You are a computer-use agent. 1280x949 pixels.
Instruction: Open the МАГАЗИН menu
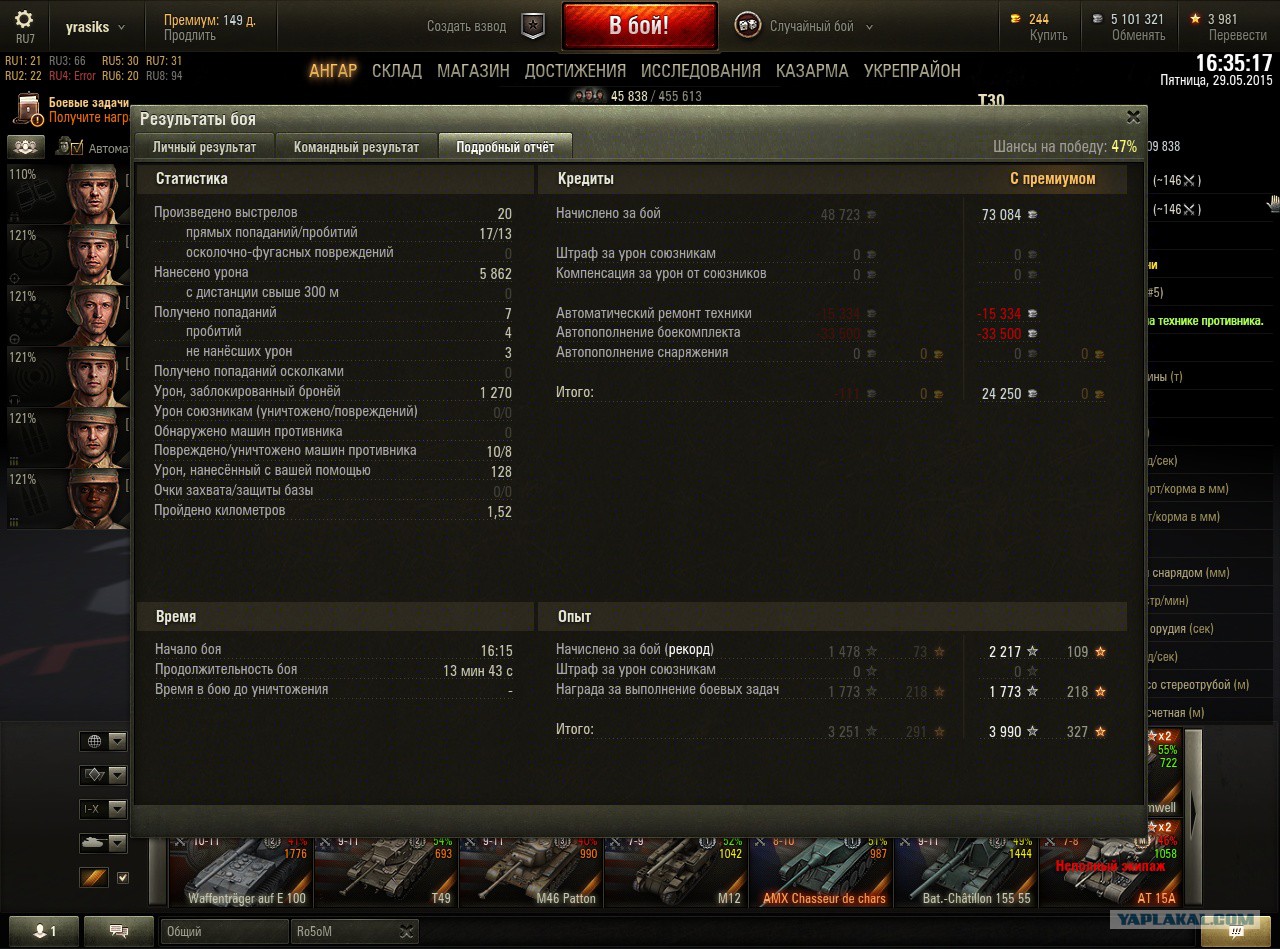coord(473,71)
